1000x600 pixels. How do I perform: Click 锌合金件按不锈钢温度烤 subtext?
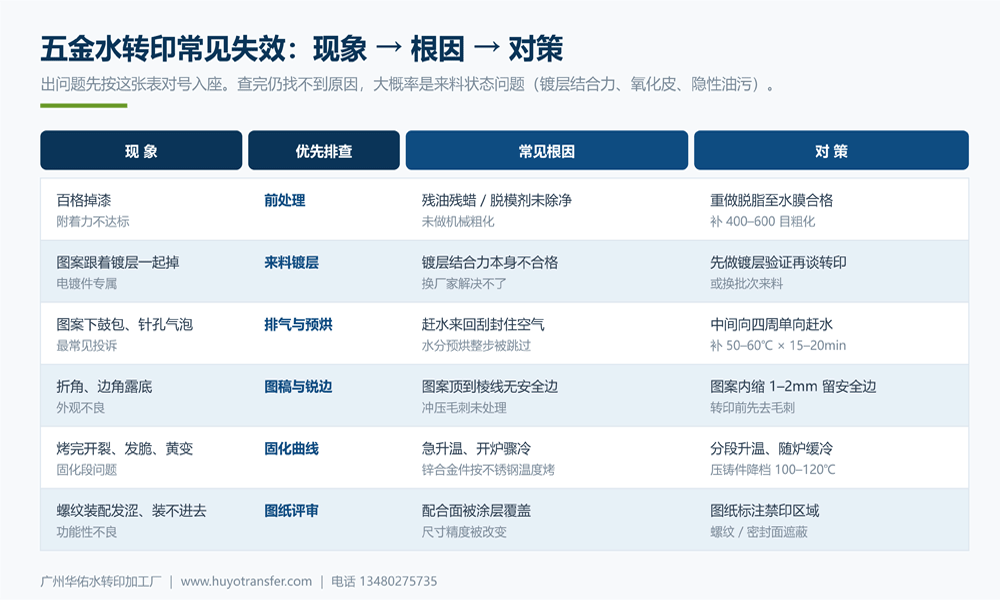click(x=489, y=470)
